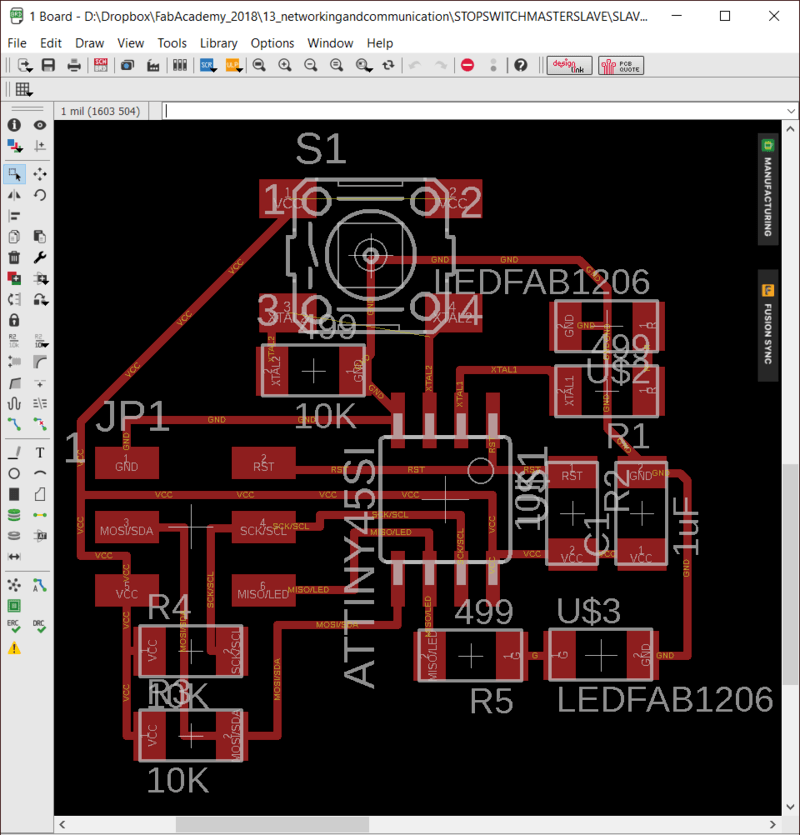Viewport: 800px width, 835px height.
Task: Run the ERC check
Action: coord(14,627)
